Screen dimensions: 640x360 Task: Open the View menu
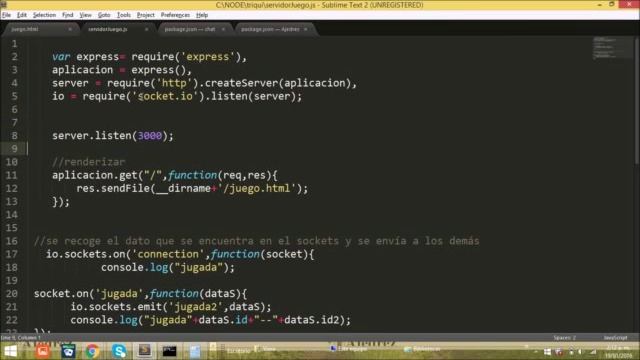(85, 15)
